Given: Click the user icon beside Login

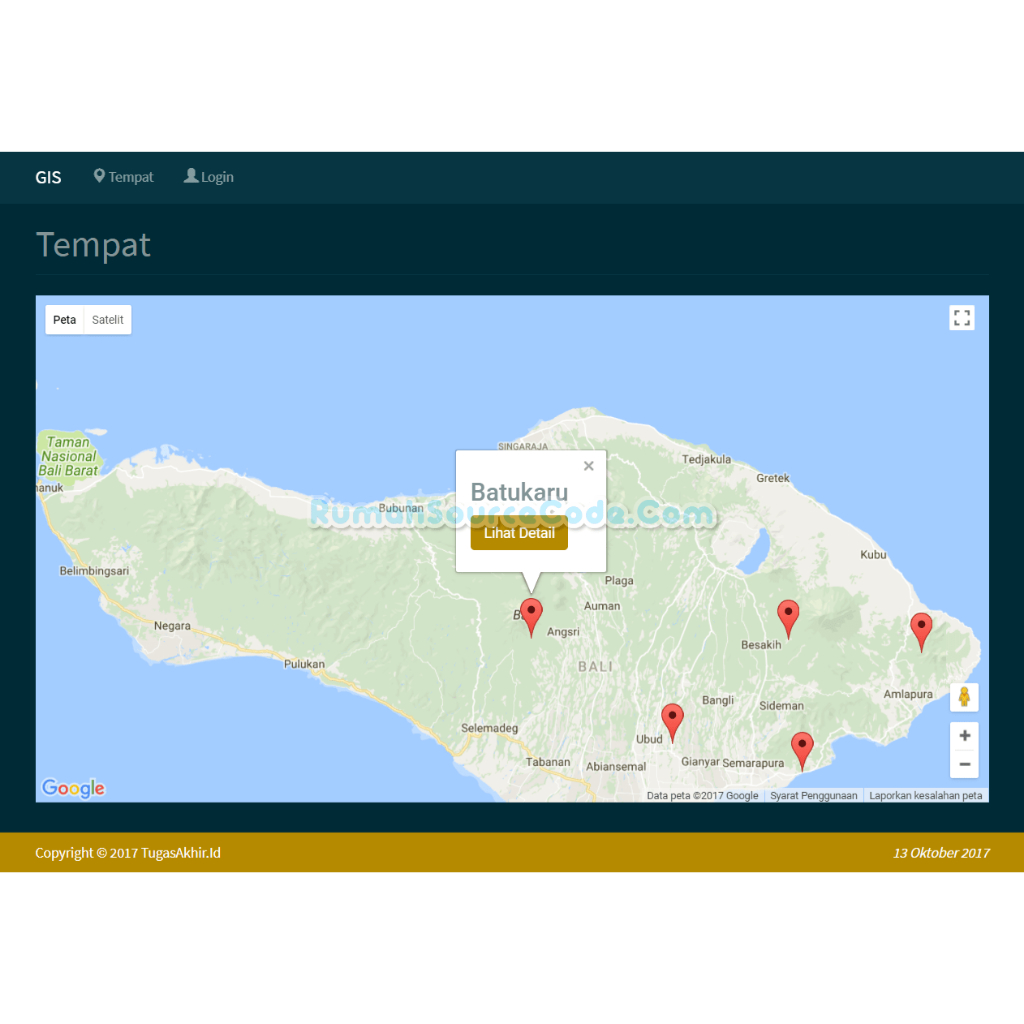Looking at the screenshot, I should click(191, 176).
